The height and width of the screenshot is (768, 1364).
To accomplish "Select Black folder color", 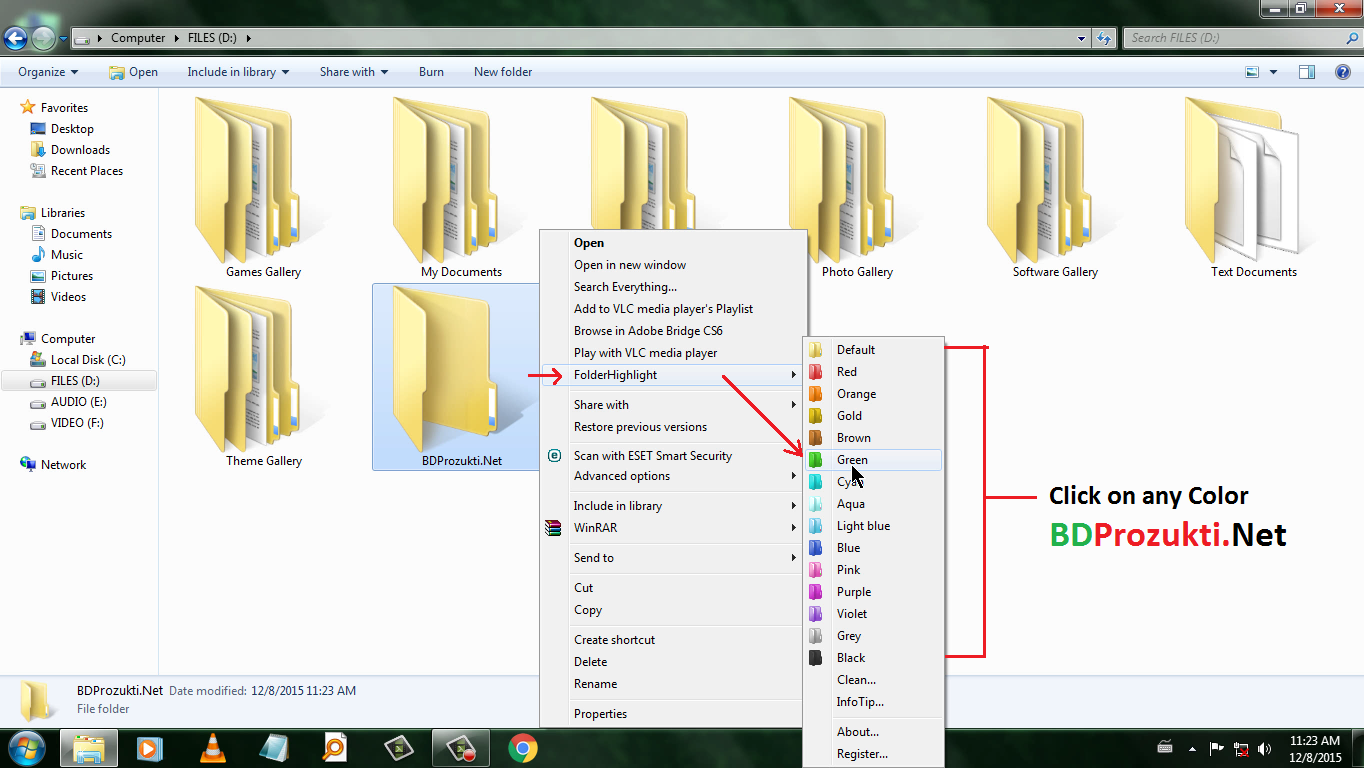I will click(873, 658).
